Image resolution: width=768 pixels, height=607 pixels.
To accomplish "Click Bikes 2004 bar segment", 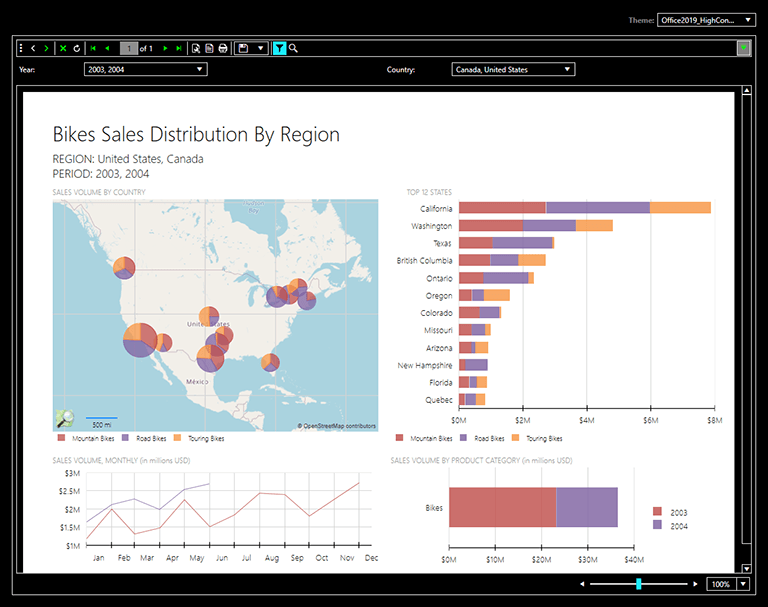I will click(587, 507).
